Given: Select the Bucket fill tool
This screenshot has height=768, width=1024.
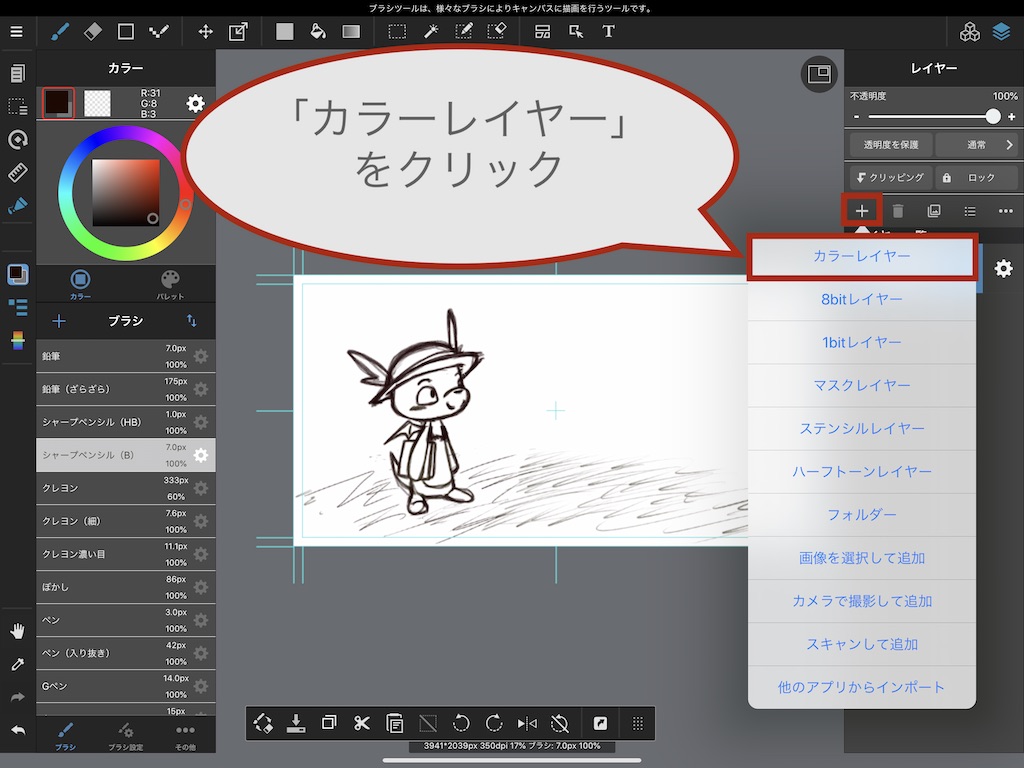Looking at the screenshot, I should [x=318, y=32].
